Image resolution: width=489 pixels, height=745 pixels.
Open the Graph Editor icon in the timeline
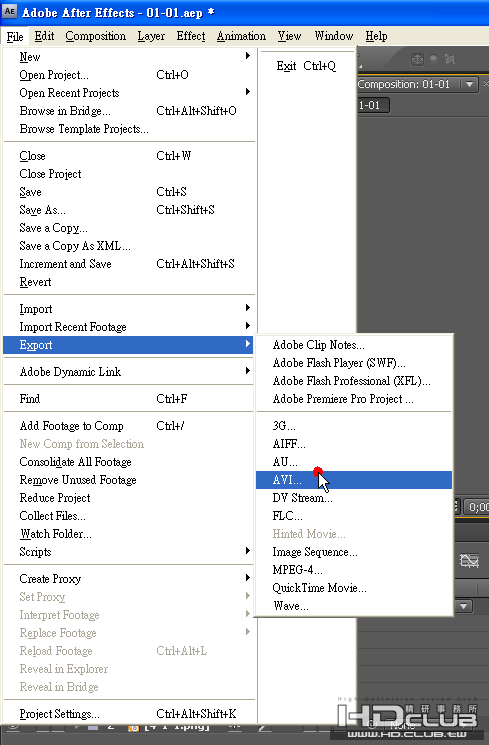tap(469, 561)
